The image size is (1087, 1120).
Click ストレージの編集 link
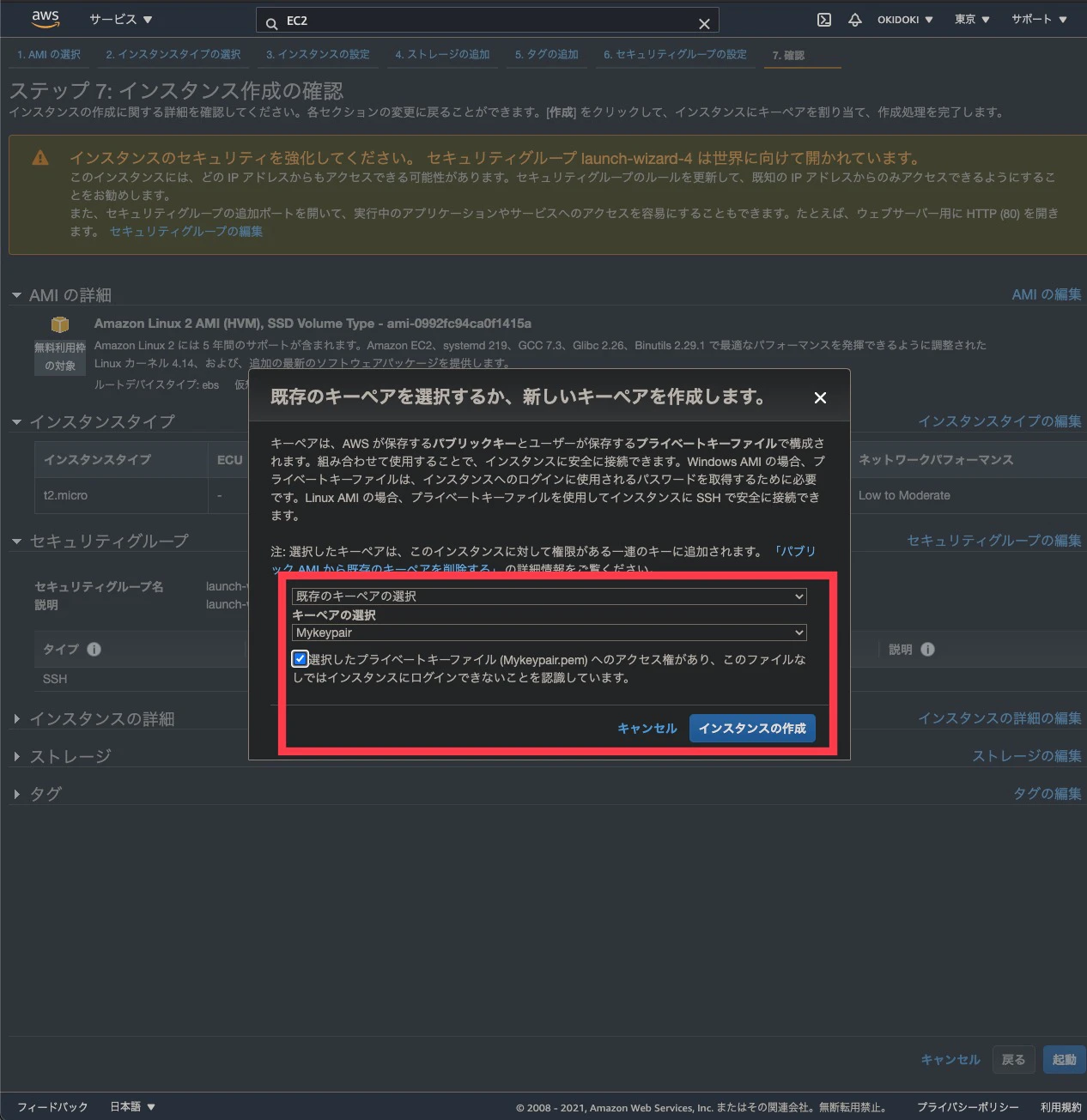[1027, 755]
